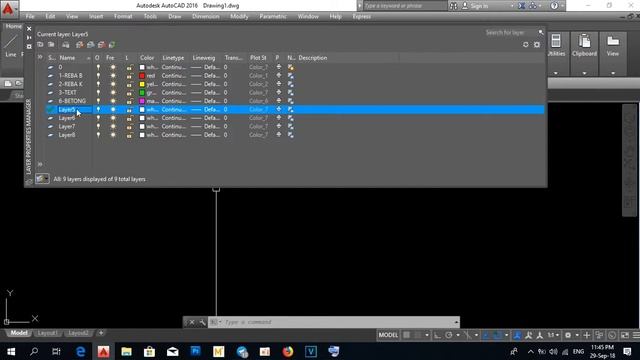
Task: Toggle the grid display in status bar
Action: [x=407, y=335]
